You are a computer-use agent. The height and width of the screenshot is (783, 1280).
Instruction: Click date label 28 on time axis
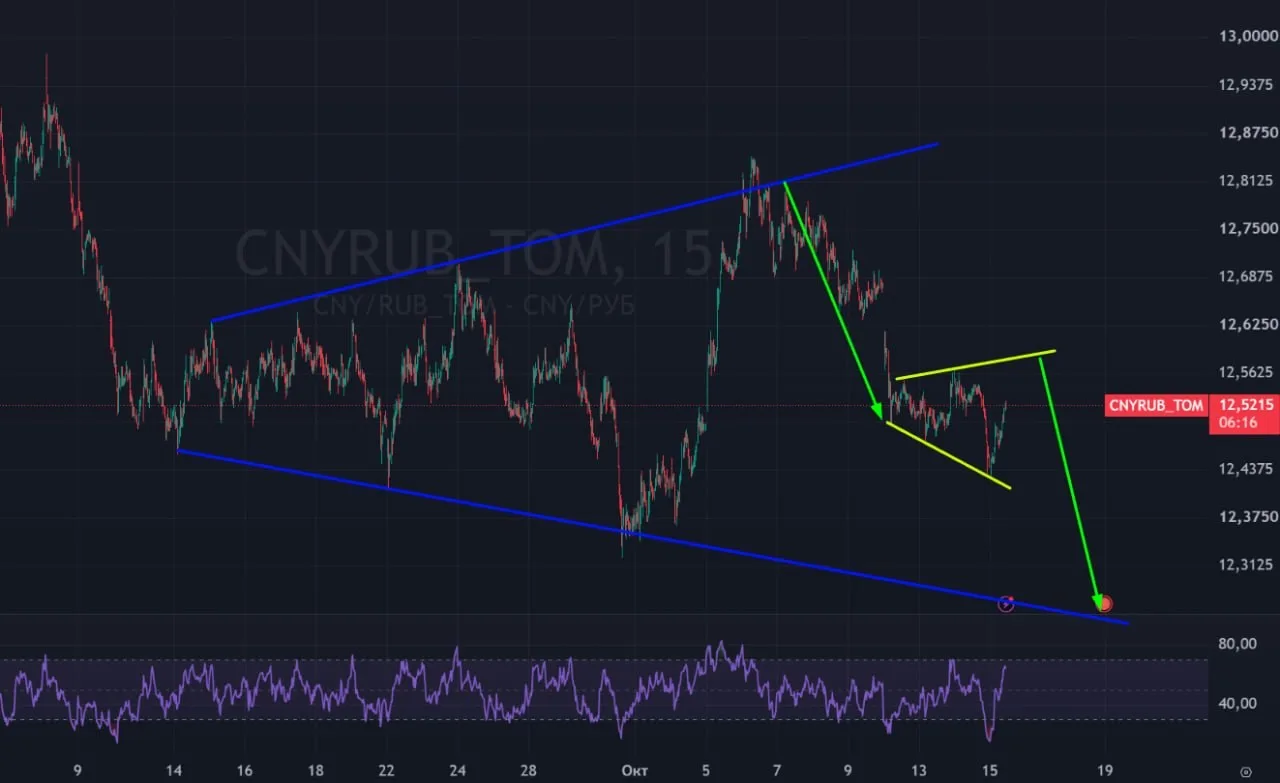(x=529, y=771)
